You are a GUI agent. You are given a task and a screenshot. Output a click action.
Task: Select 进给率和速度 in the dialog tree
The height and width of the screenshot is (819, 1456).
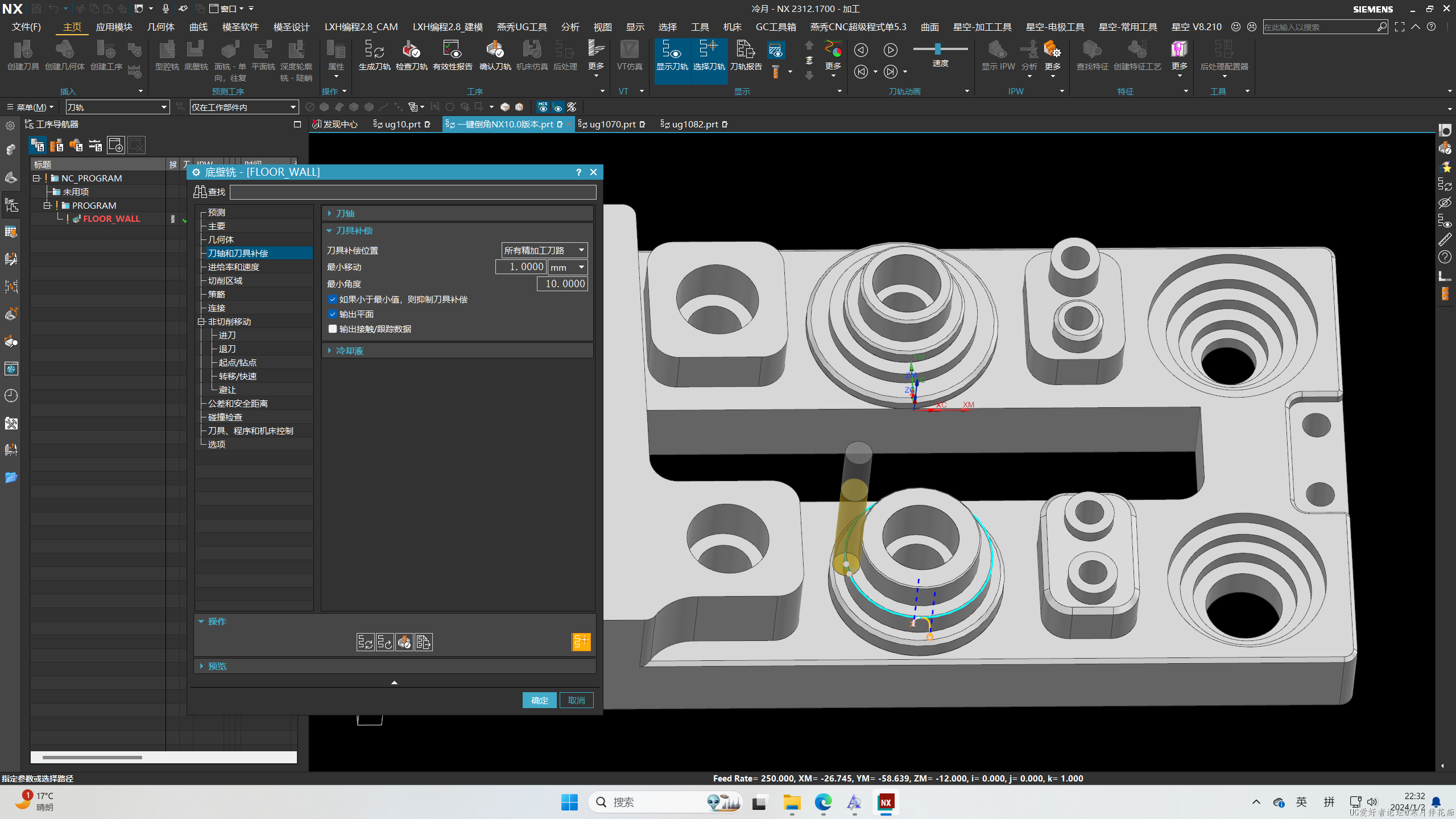click(x=233, y=267)
